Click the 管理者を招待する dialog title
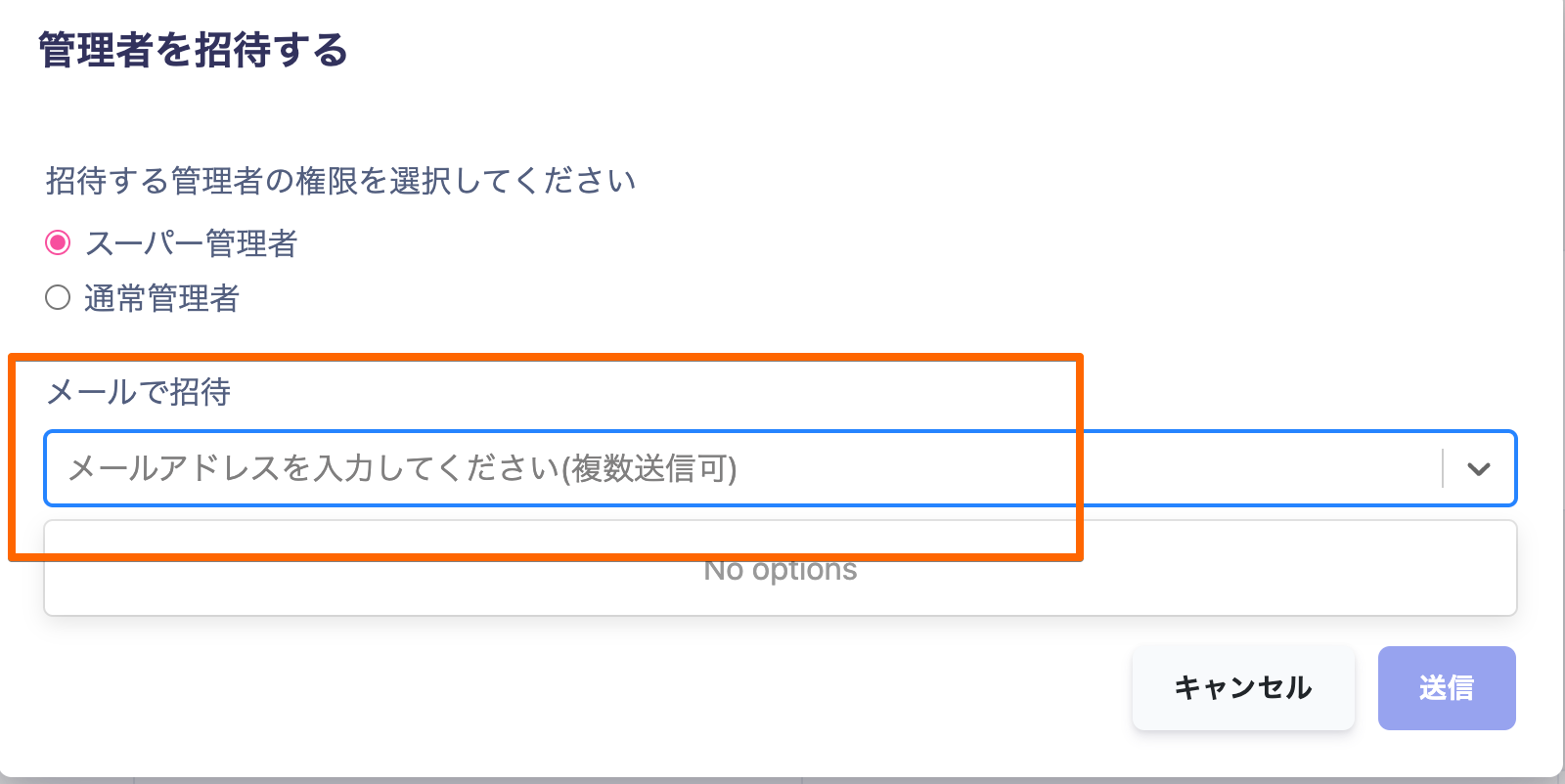 (x=194, y=50)
